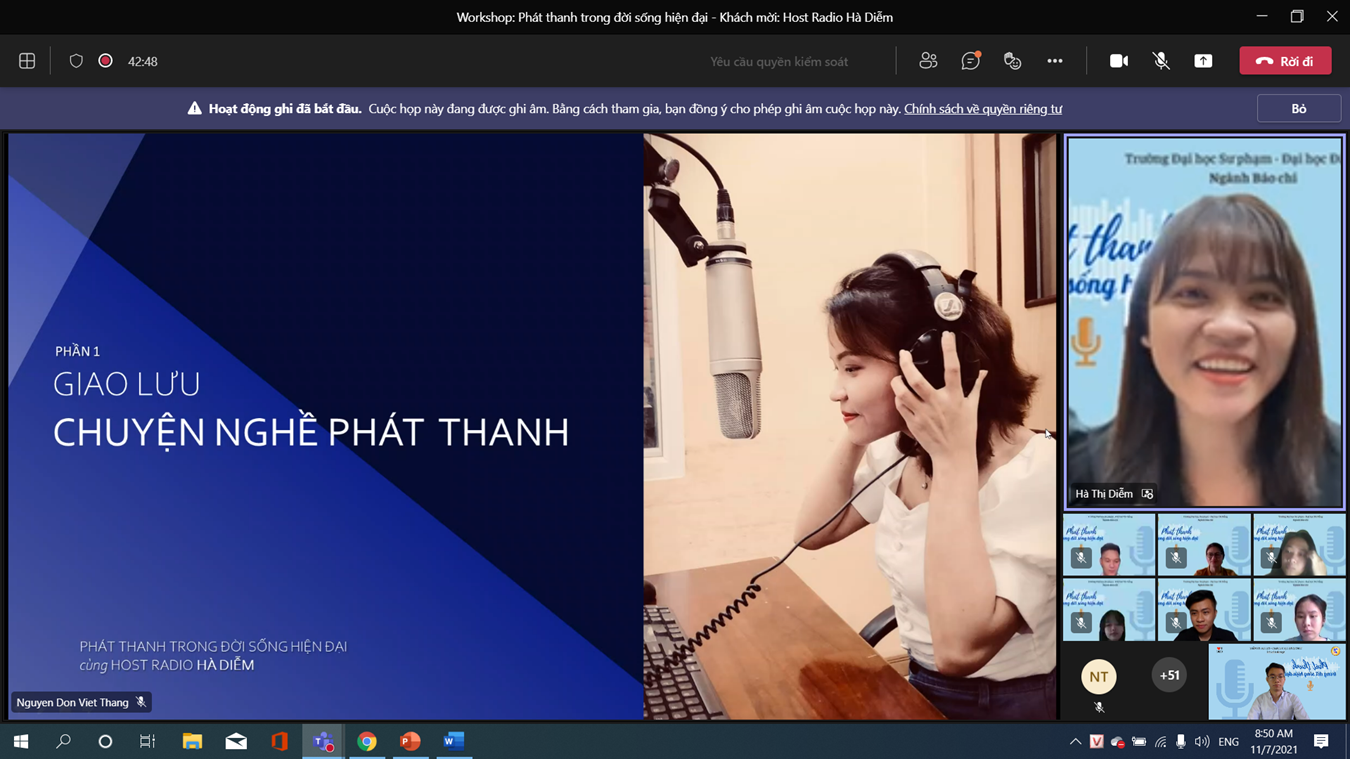Switch to Microsoft Teams on the taskbar
Screen dimensions: 1350x759
click(323, 741)
